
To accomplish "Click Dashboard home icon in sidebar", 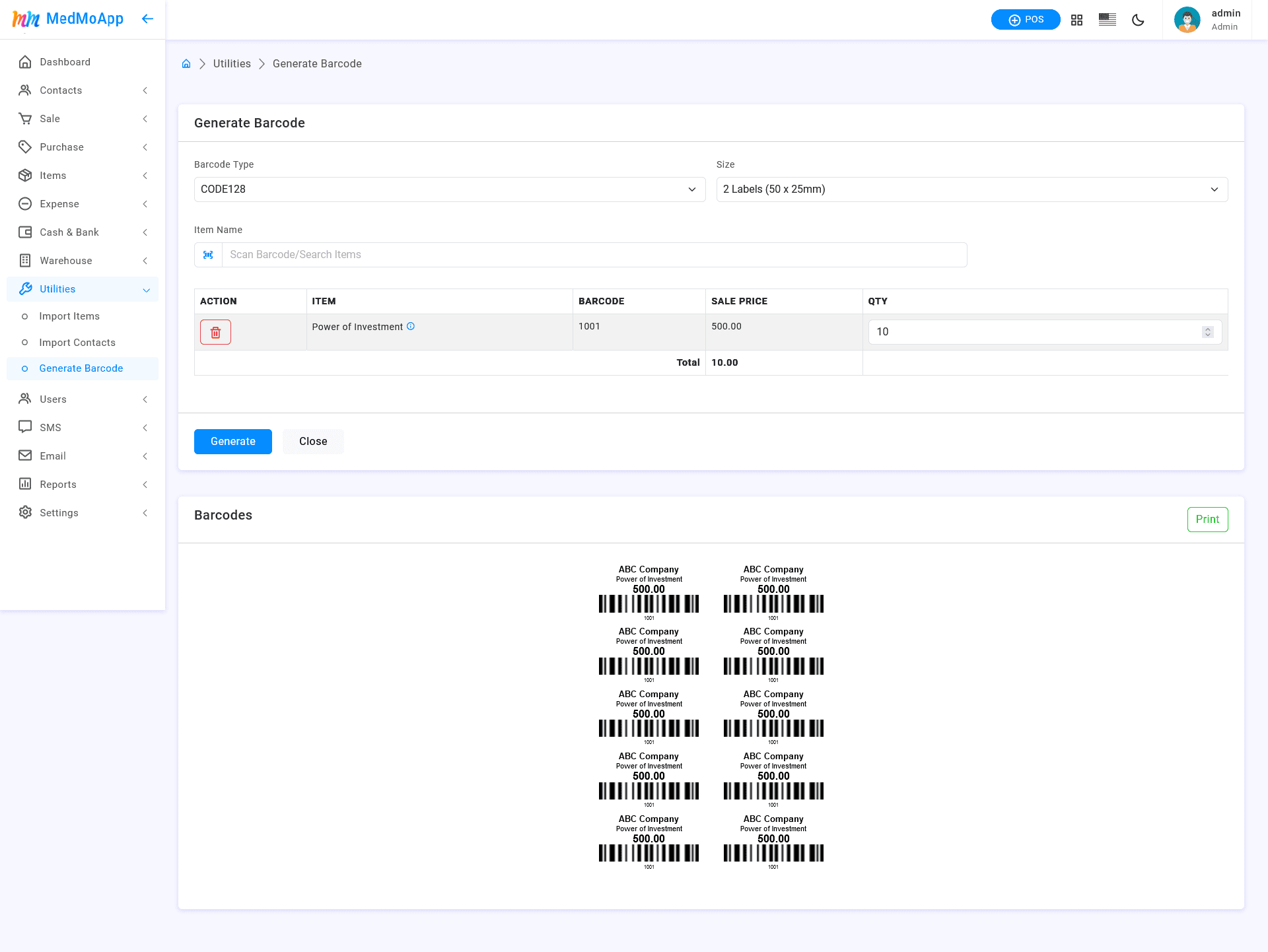I will click(25, 62).
